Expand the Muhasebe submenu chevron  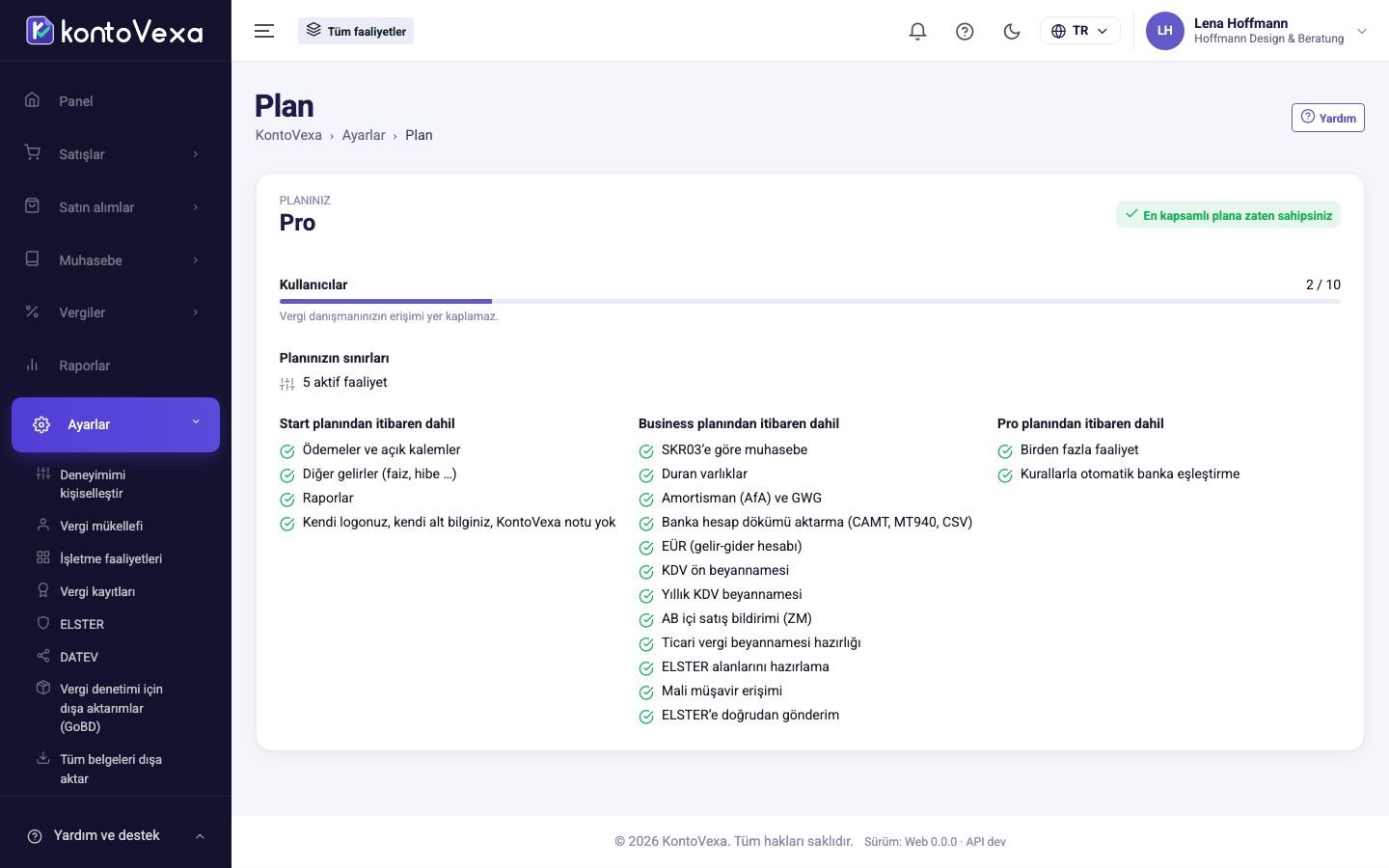(196, 260)
